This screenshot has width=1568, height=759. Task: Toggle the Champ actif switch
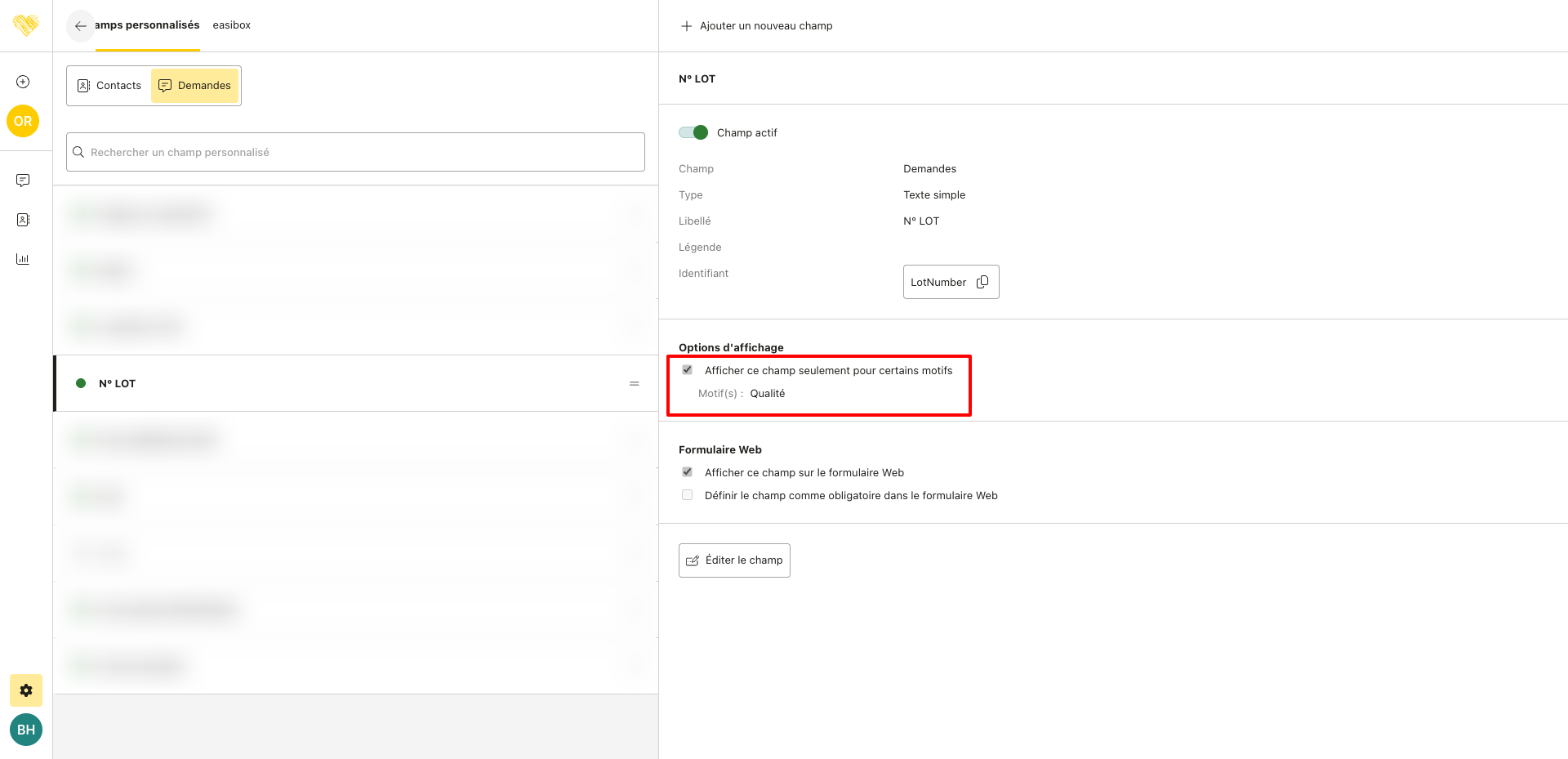tap(693, 132)
